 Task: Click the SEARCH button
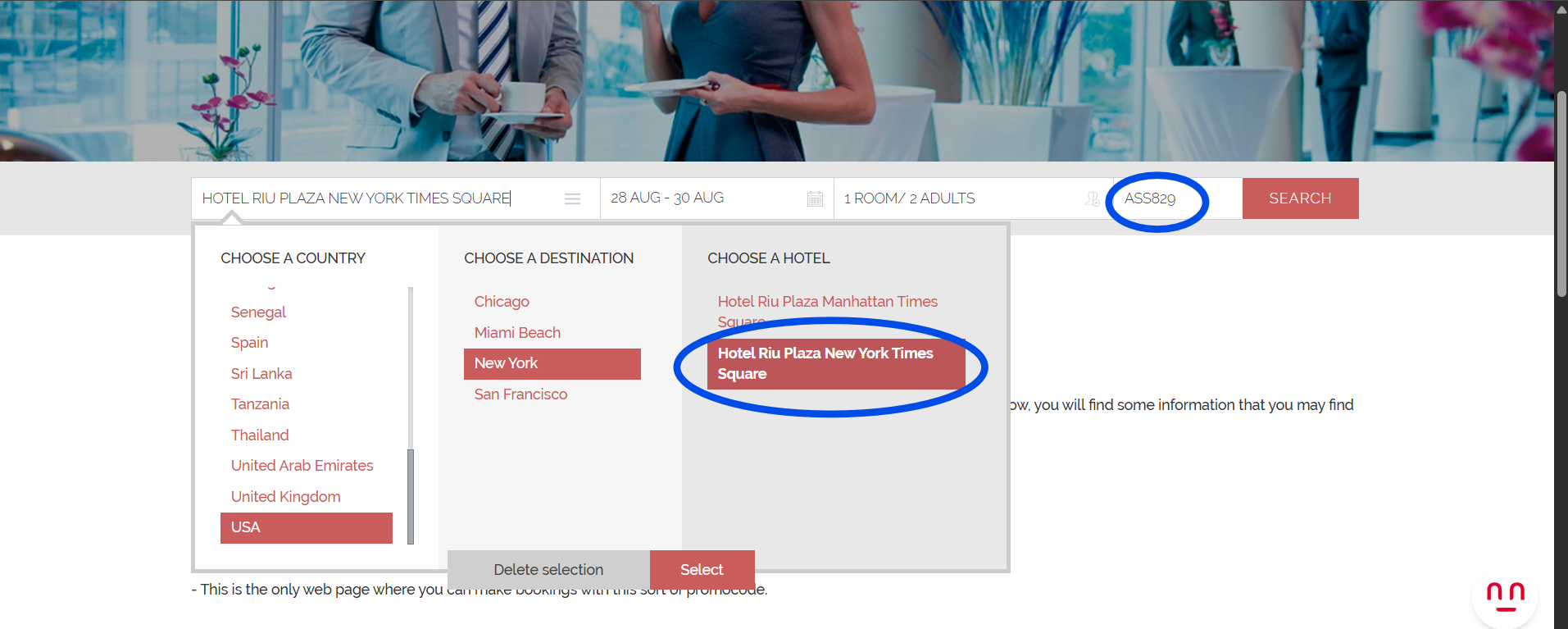pyautogui.click(x=1300, y=198)
